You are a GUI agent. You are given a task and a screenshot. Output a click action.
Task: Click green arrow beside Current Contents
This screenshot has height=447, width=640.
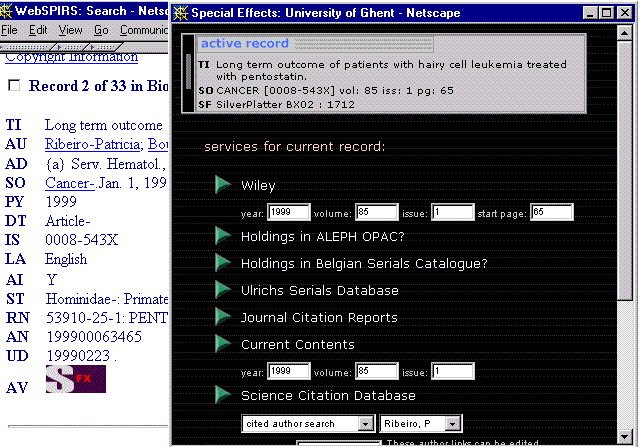pyautogui.click(x=224, y=344)
